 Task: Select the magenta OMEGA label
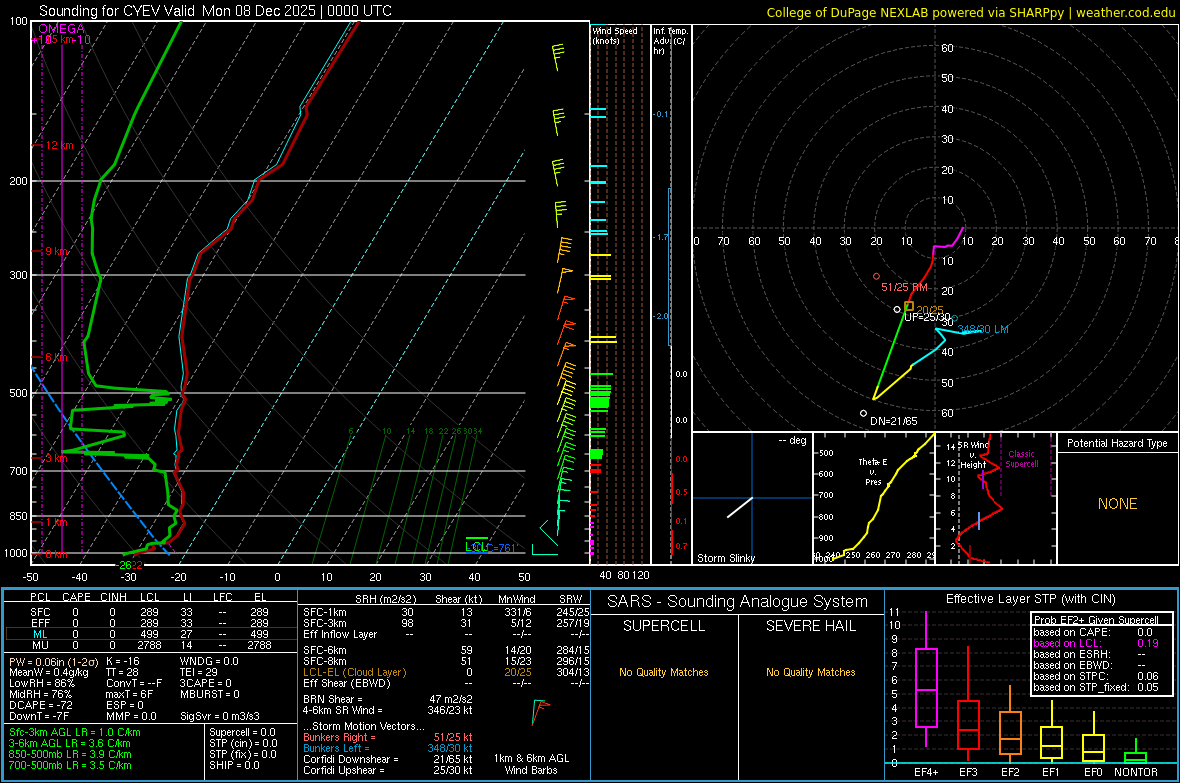pos(62,29)
